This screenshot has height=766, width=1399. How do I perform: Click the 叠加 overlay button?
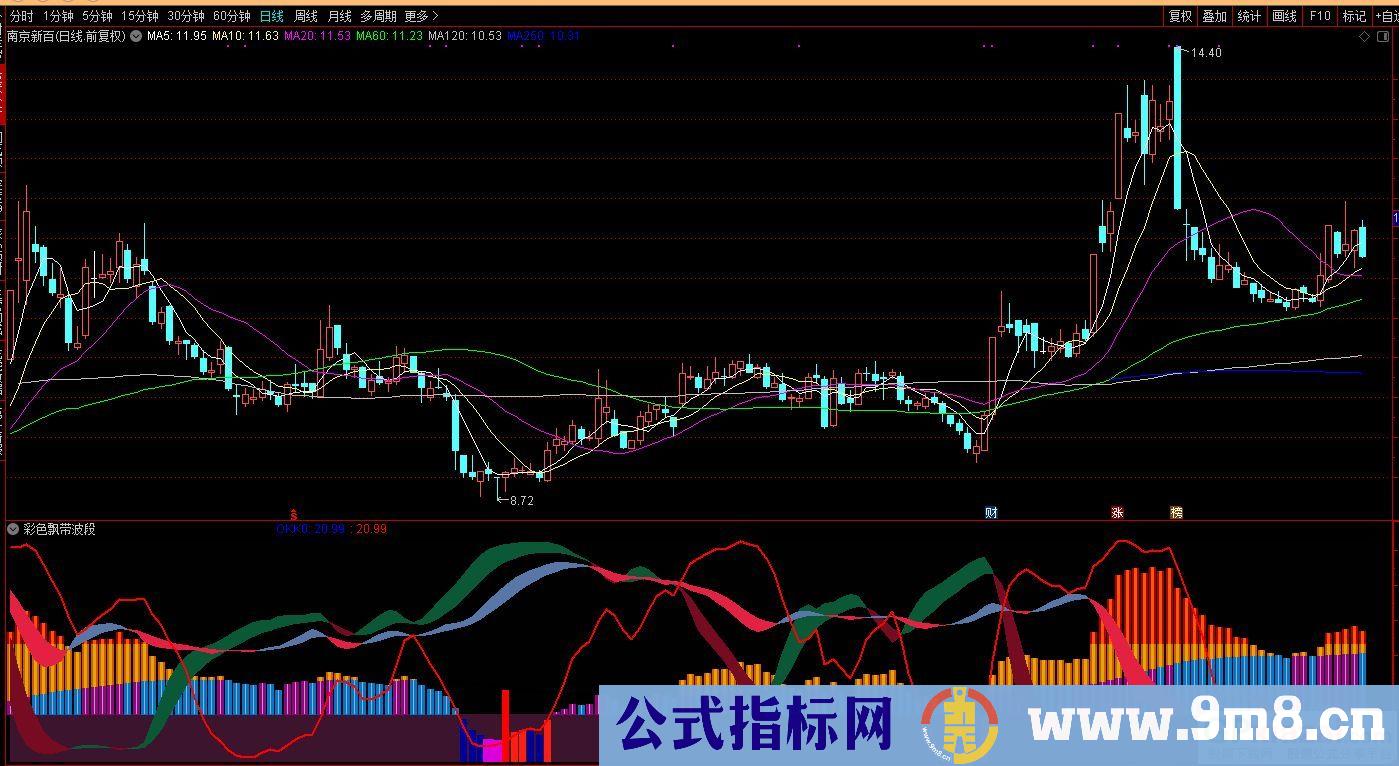coord(1215,16)
